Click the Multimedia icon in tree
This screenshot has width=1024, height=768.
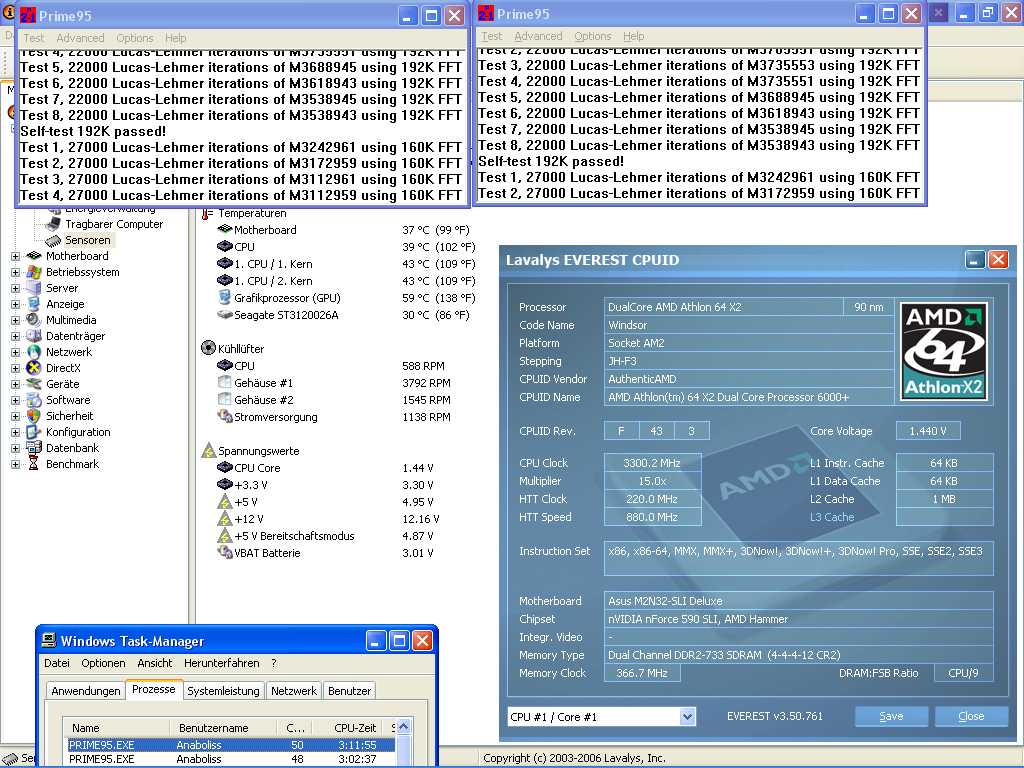[x=34, y=320]
